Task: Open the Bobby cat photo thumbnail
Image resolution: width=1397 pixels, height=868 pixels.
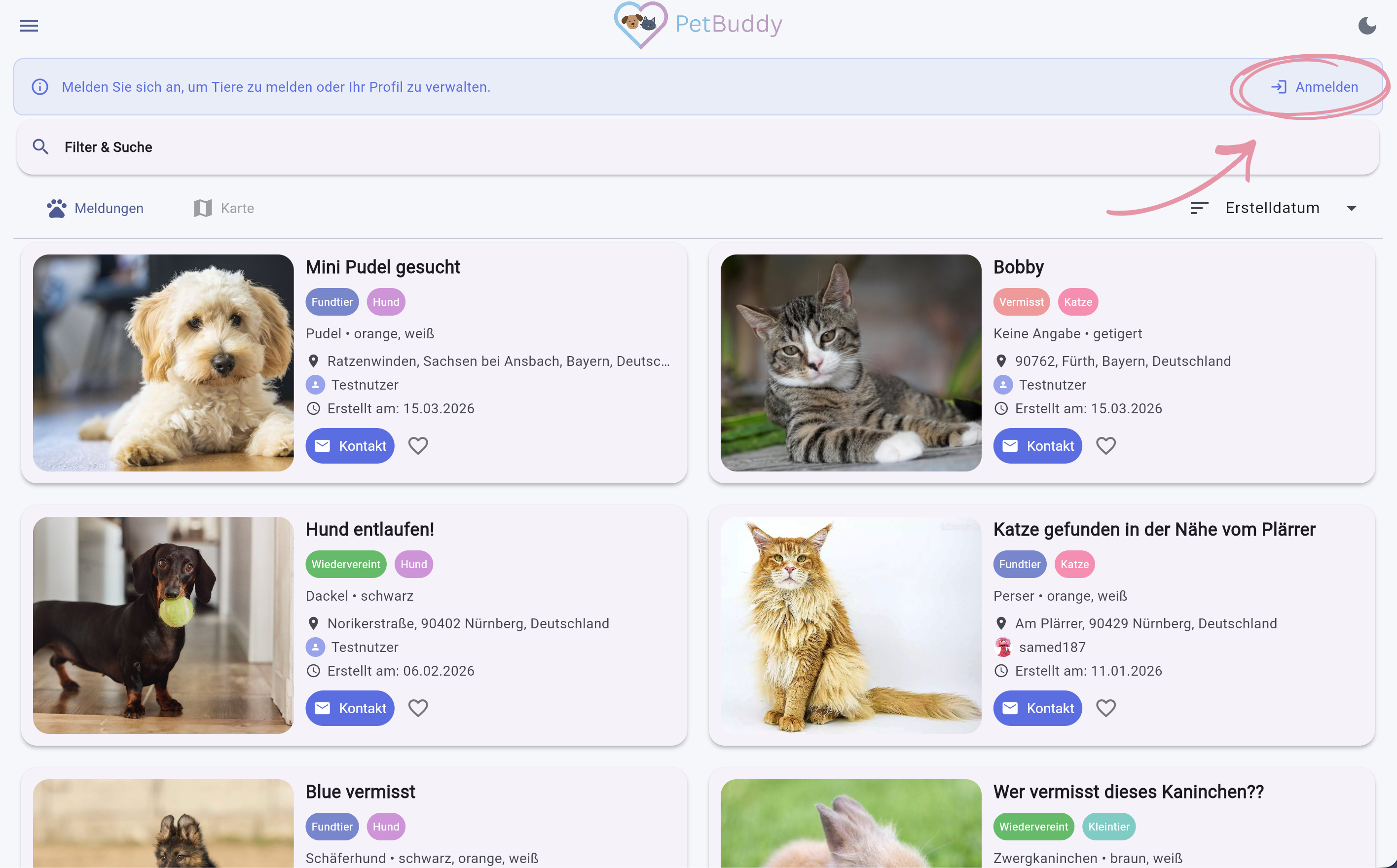Action: (850, 363)
